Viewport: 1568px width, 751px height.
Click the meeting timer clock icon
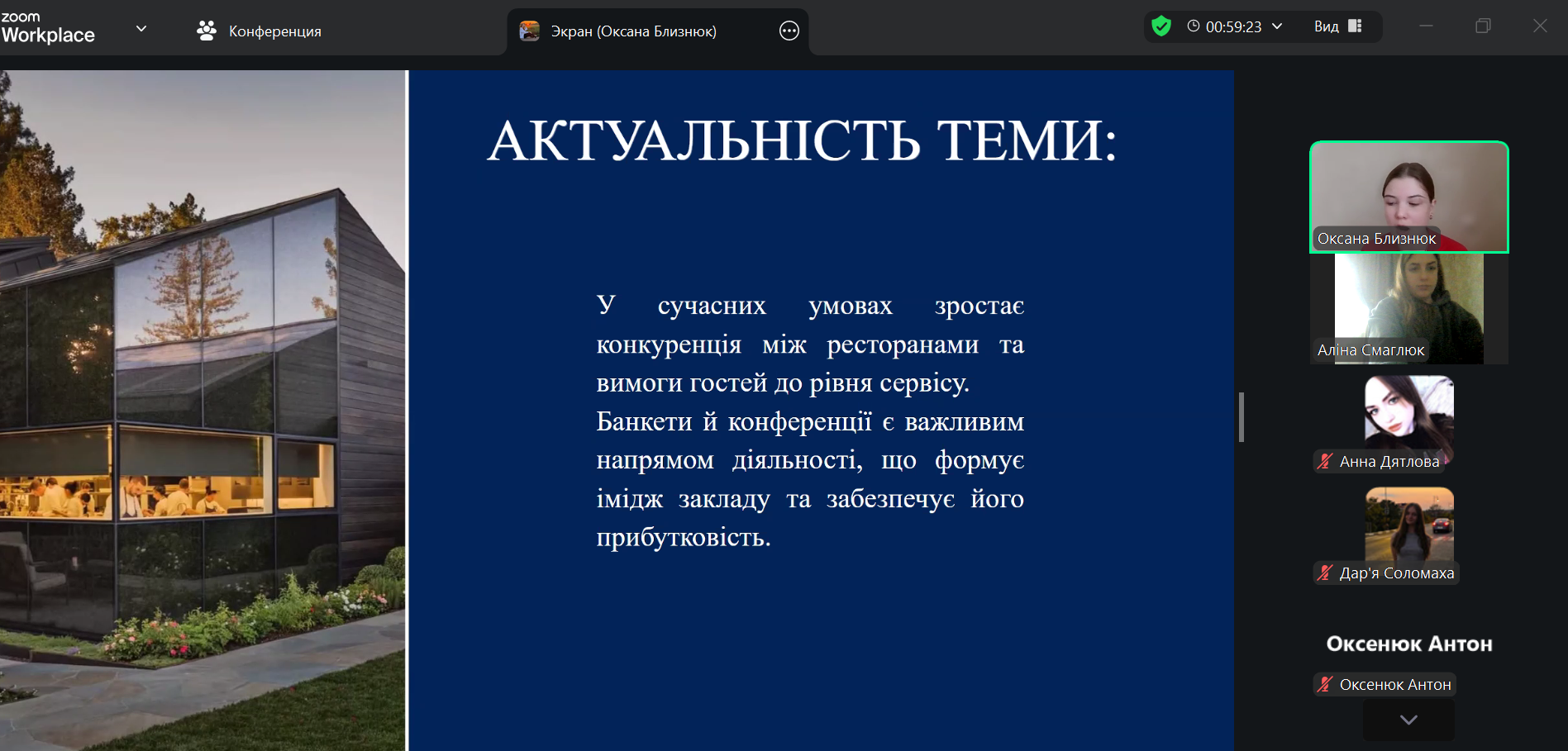1193,26
